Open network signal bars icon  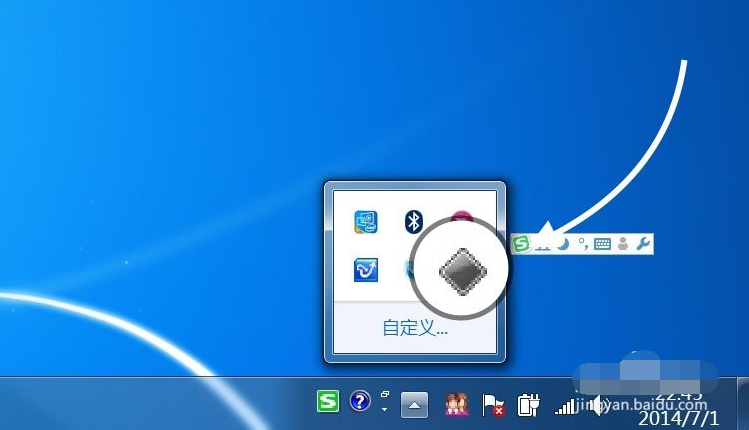(x=567, y=405)
